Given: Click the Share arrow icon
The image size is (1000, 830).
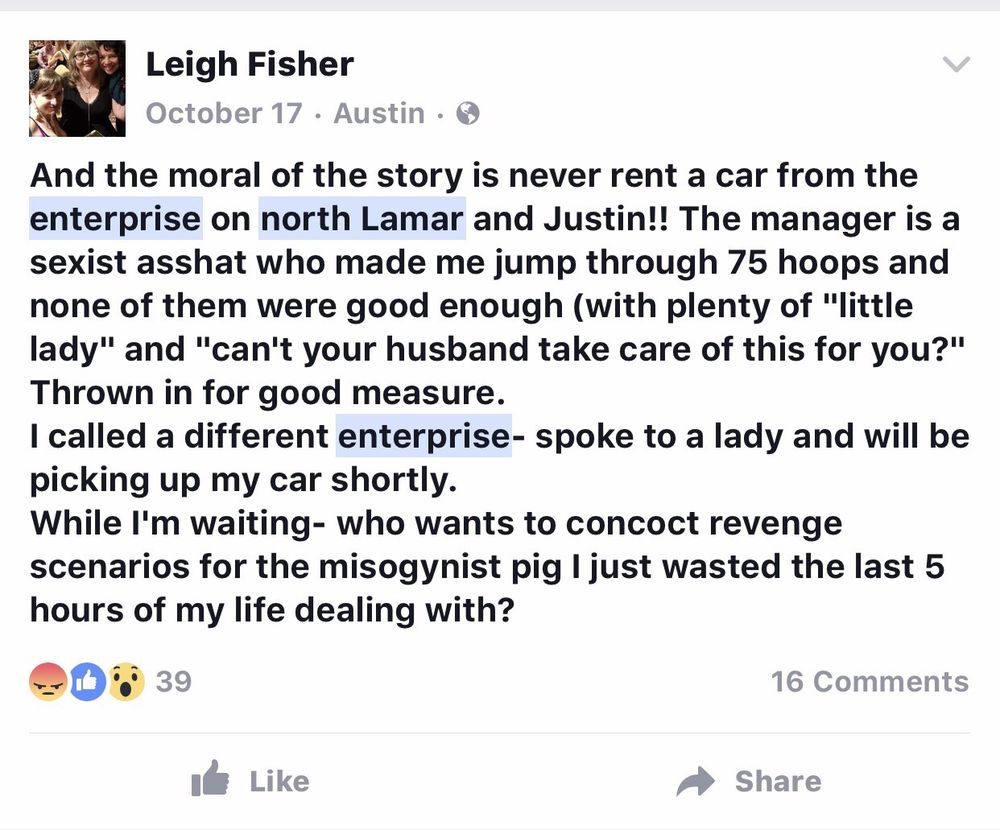Looking at the screenshot, I should pos(696,781).
